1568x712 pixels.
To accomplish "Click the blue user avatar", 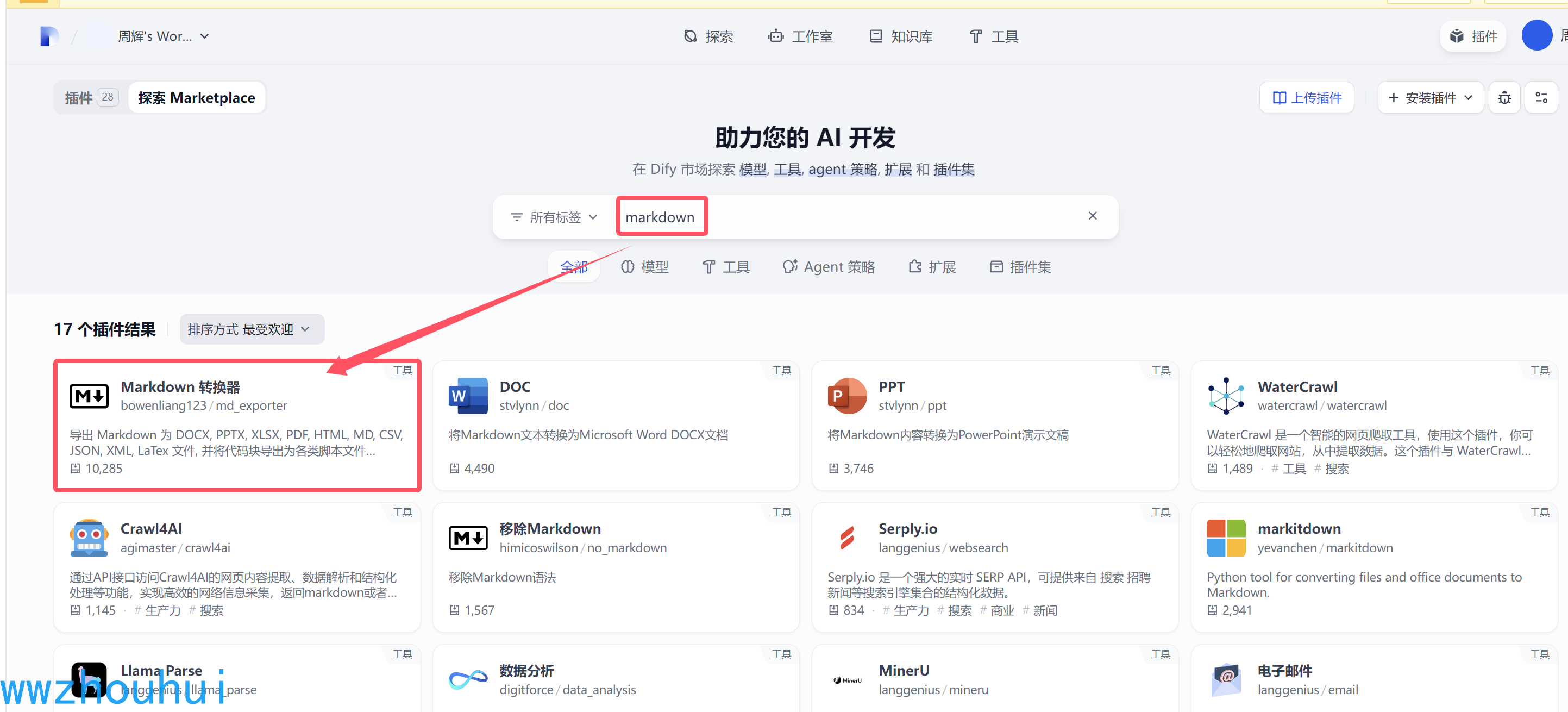I will [1536, 36].
